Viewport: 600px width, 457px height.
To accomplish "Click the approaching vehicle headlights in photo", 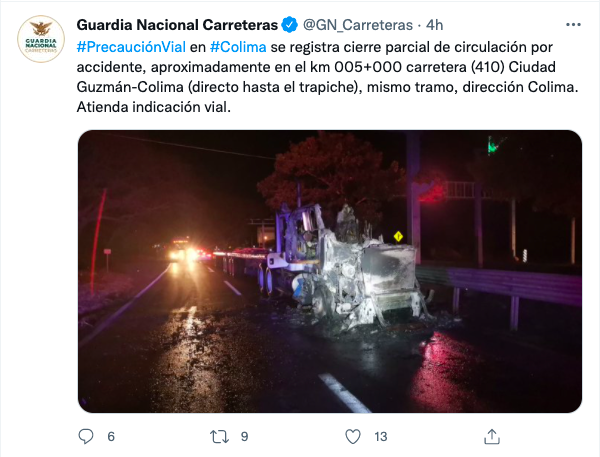I will point(182,253).
